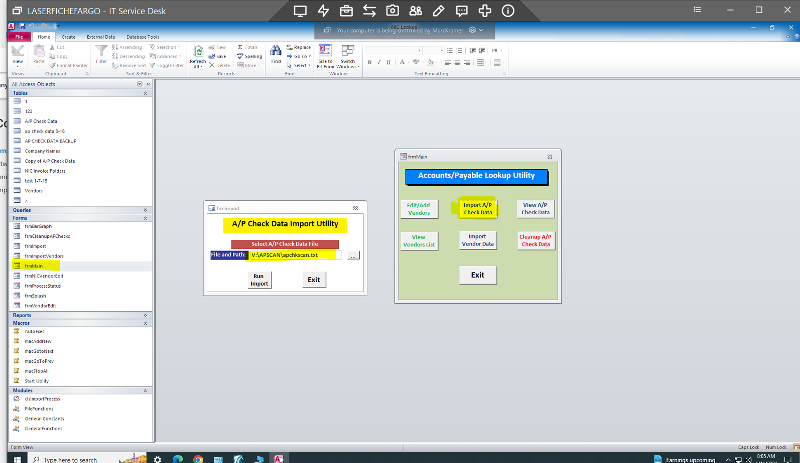Click the Bold formatting icon
The width and height of the screenshot is (800, 463).
click(x=369, y=62)
